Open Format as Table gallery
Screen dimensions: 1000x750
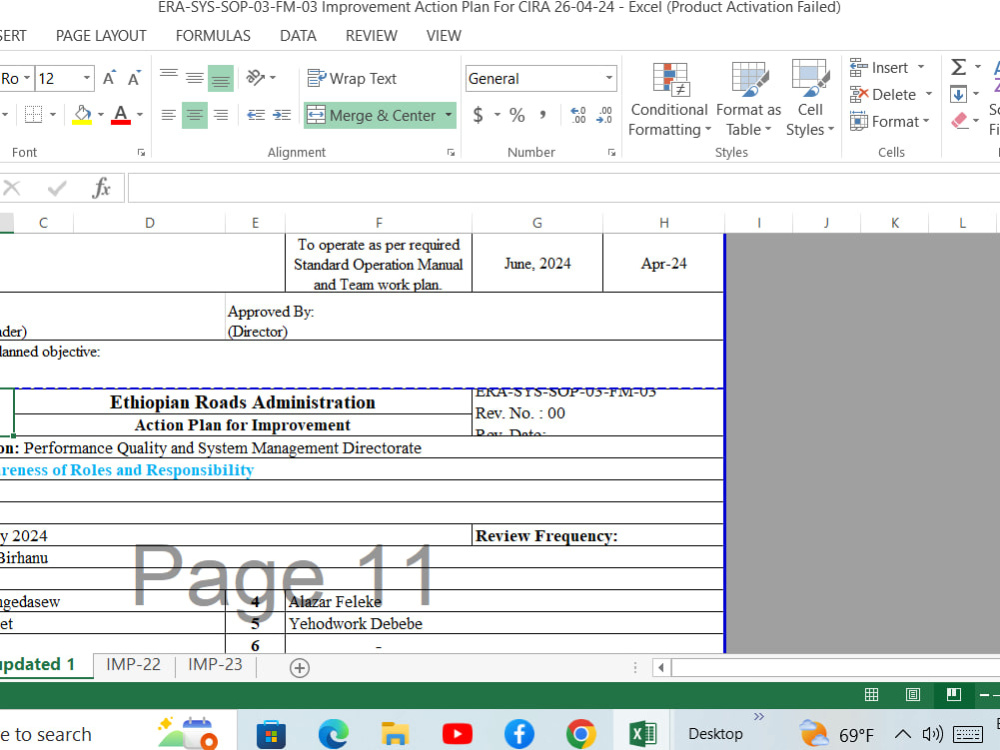(x=748, y=99)
